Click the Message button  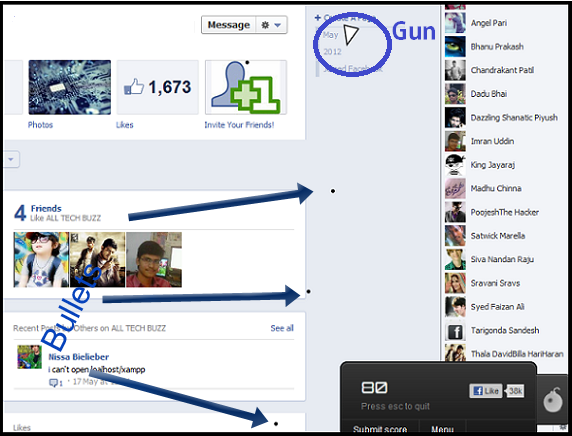point(229,25)
